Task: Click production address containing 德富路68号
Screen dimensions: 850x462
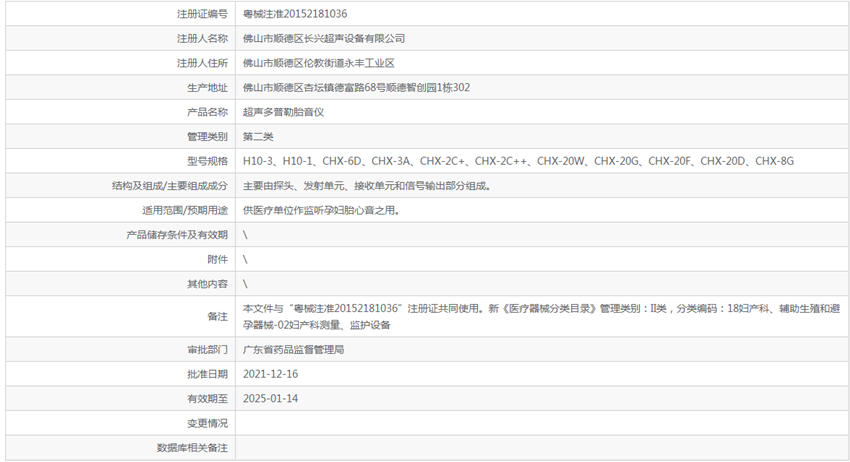Action: pyautogui.click(x=356, y=88)
